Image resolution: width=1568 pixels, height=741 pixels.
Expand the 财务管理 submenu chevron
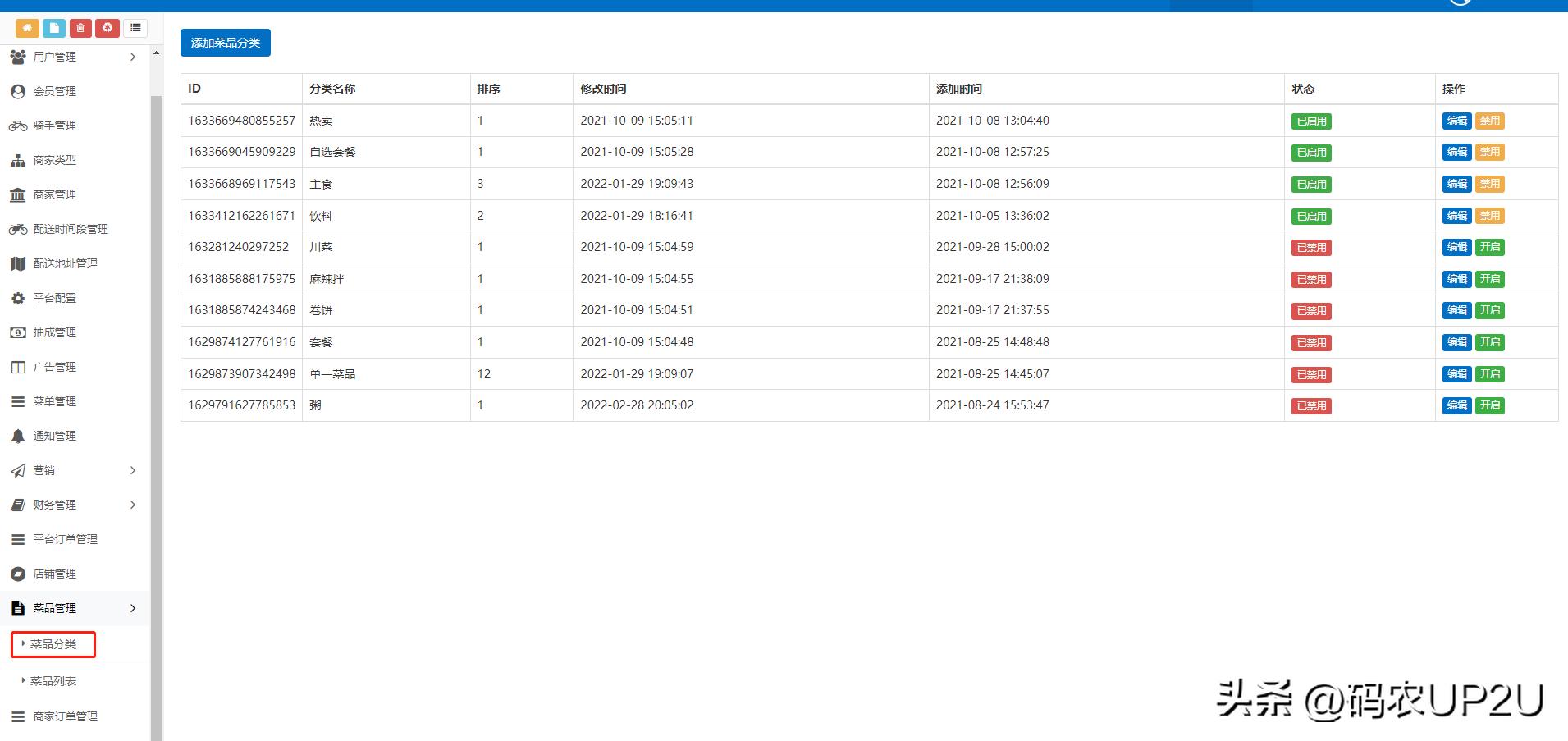point(133,505)
